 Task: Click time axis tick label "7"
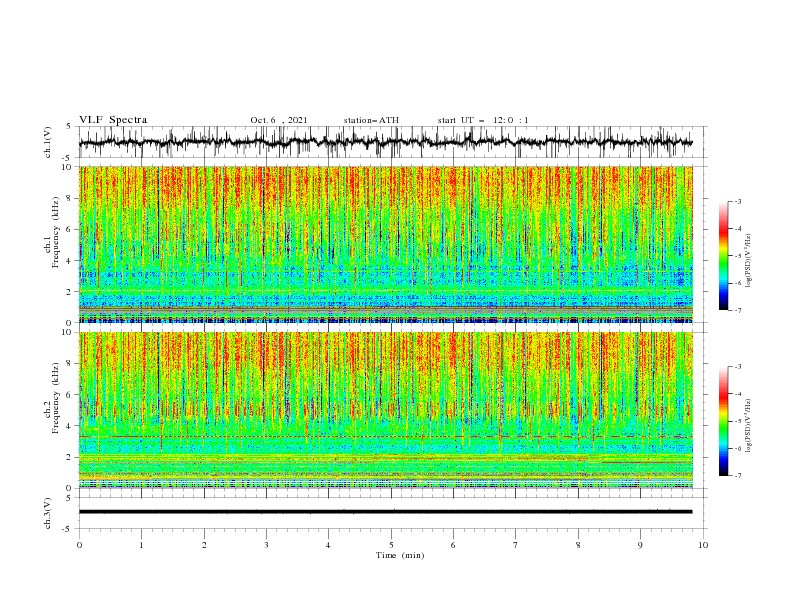516,545
